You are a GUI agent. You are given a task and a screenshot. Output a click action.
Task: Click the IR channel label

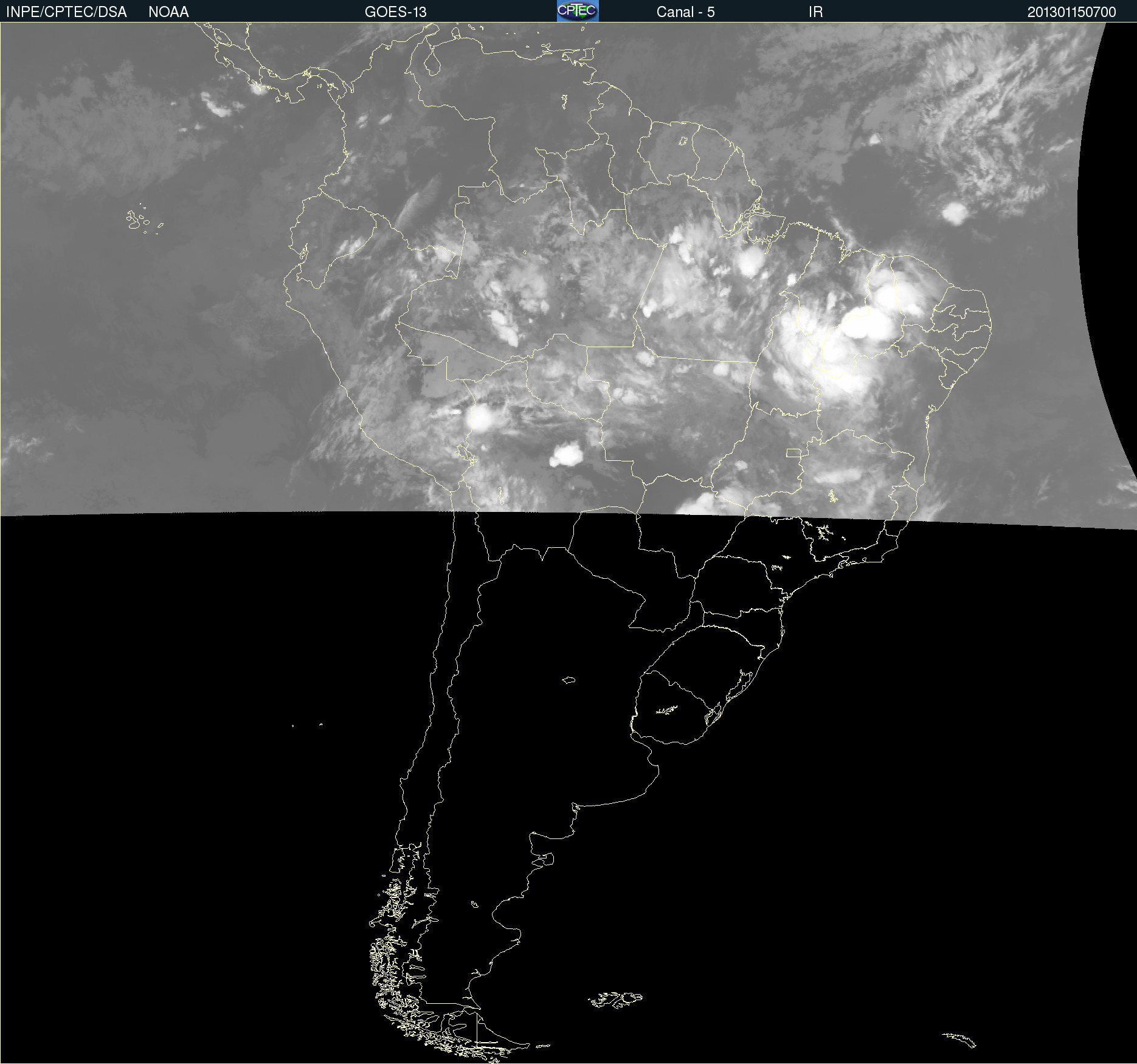coord(815,12)
